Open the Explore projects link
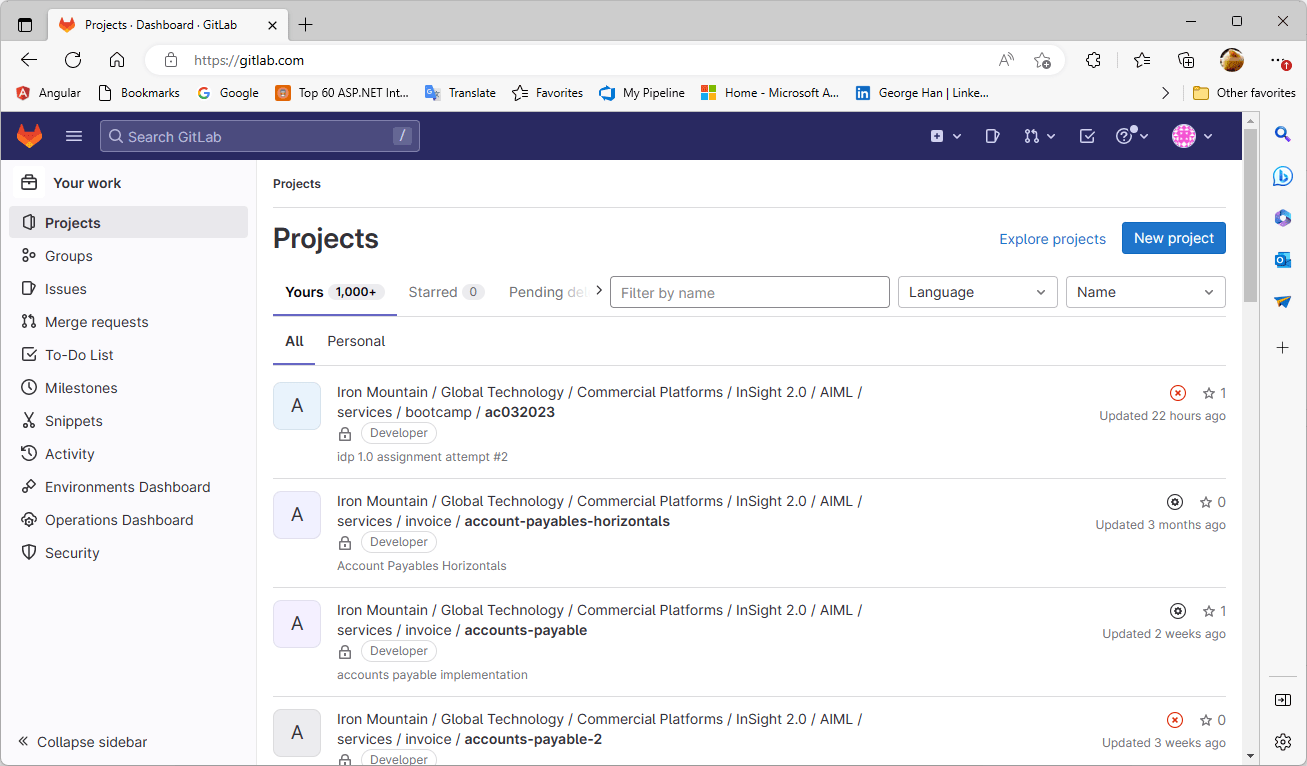The height and width of the screenshot is (766, 1307). pos(1052,239)
